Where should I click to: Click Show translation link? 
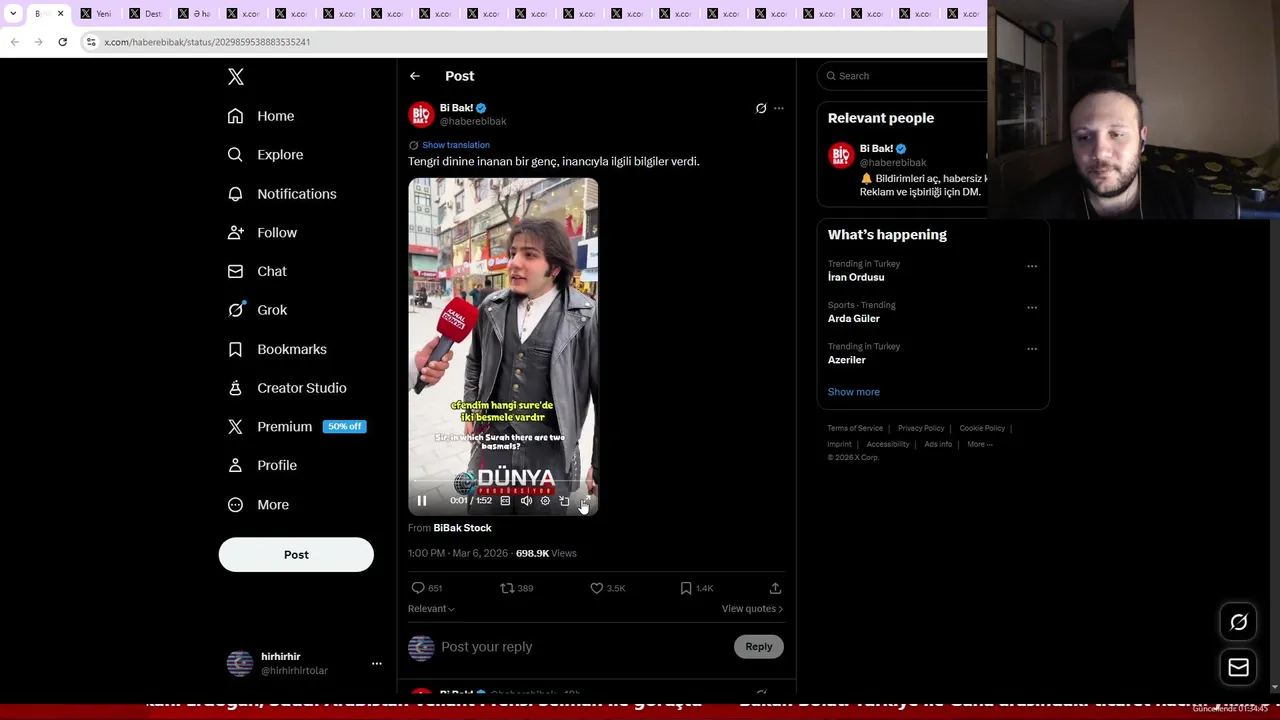point(455,145)
